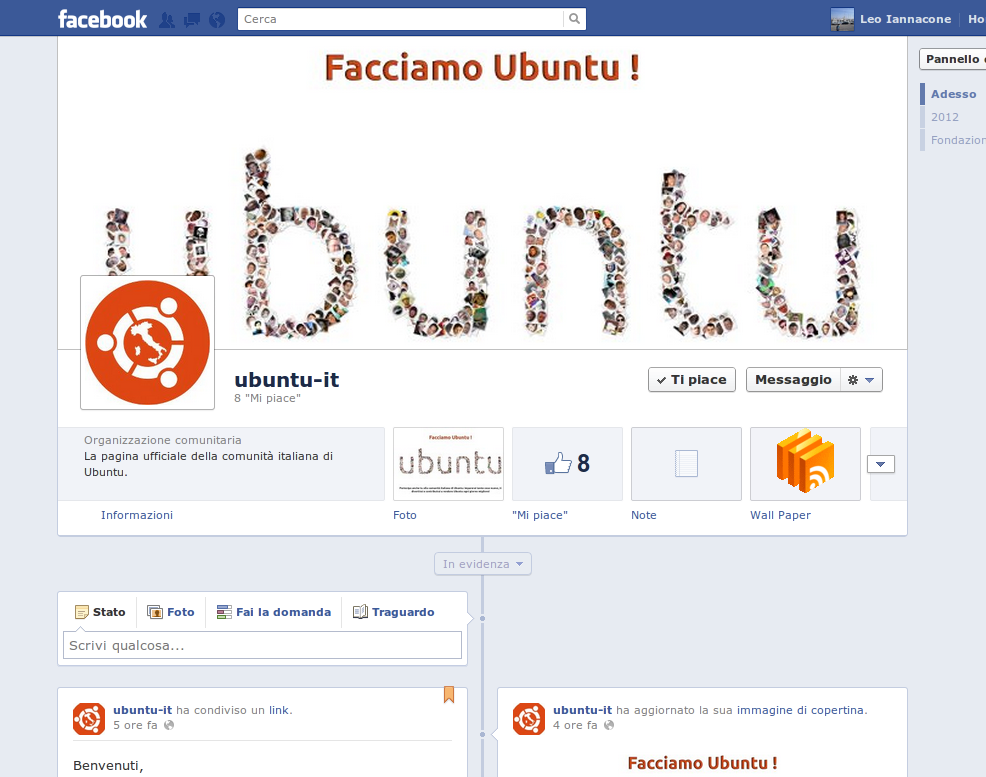Click the Cerca search field

[401, 19]
